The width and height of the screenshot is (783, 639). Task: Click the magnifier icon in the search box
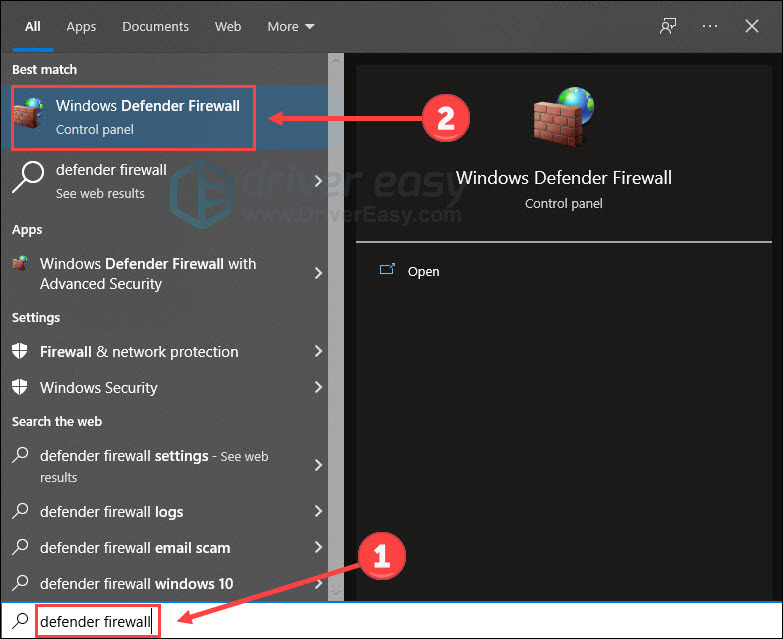(x=20, y=622)
